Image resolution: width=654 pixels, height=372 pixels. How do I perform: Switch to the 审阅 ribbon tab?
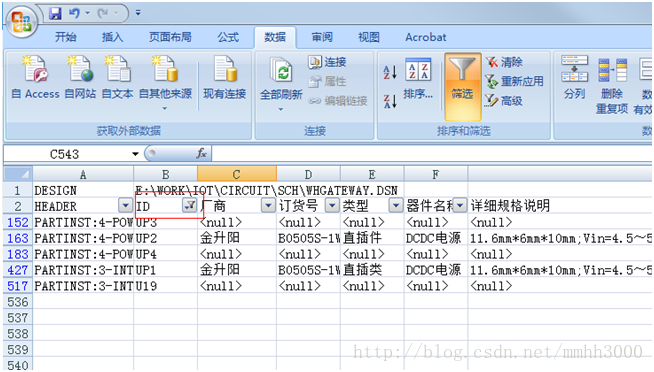(x=322, y=37)
